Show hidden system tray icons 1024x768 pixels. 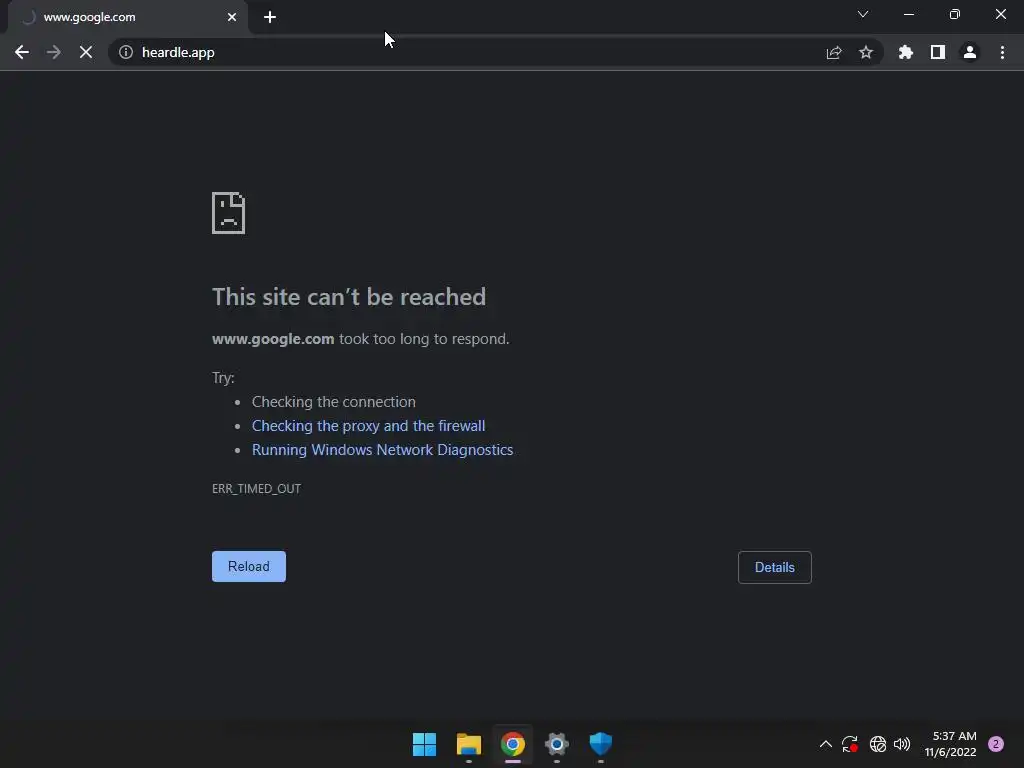click(825, 744)
